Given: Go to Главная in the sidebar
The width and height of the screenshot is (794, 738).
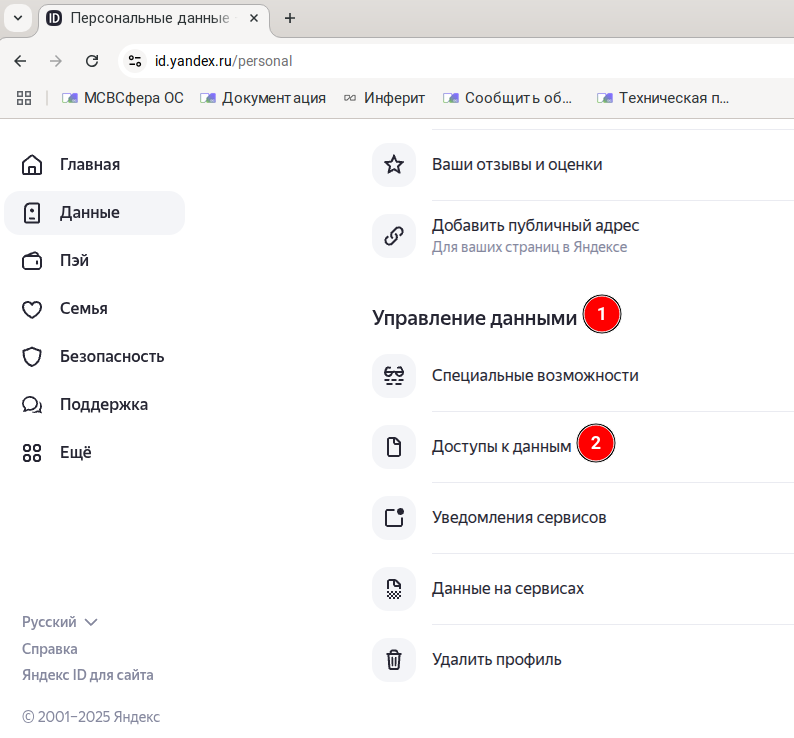Looking at the screenshot, I should 89,165.
